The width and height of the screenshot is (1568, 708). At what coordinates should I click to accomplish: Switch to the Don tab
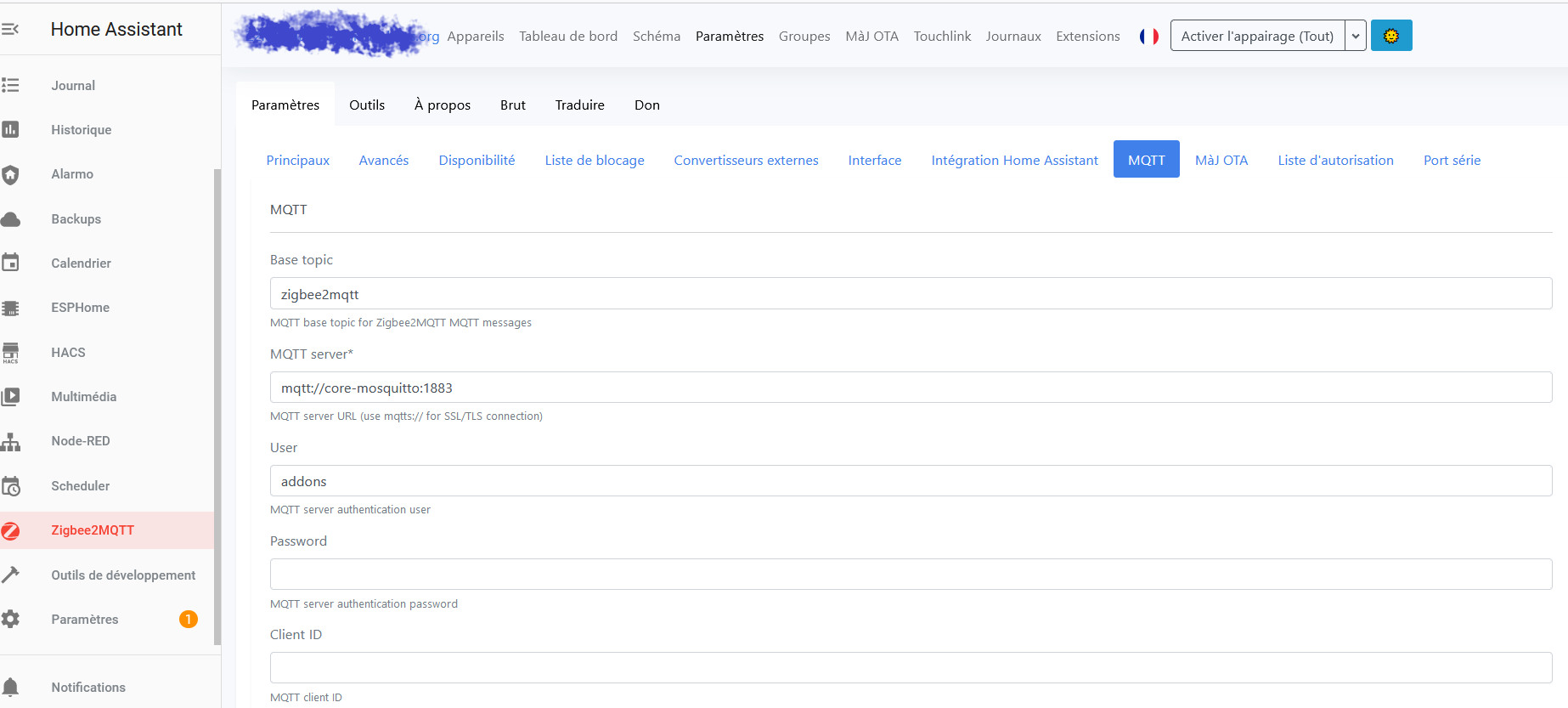pos(647,105)
